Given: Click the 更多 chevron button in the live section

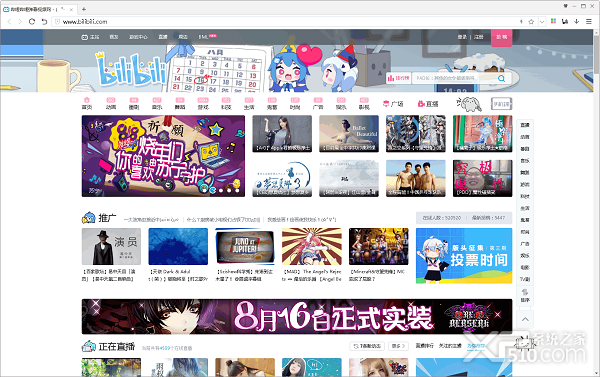Looking at the screenshot, I should pyautogui.click(x=398, y=346).
